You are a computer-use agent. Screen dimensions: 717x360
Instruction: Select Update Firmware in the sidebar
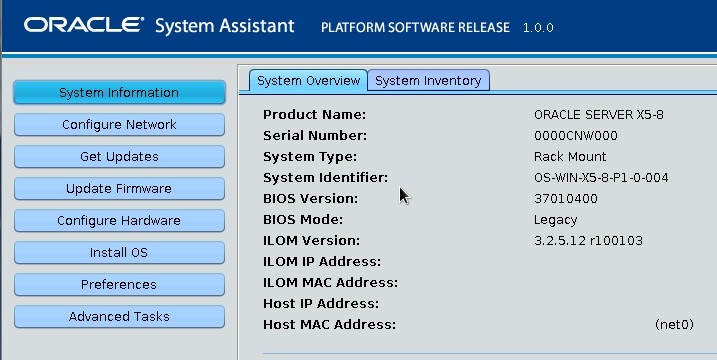119,188
